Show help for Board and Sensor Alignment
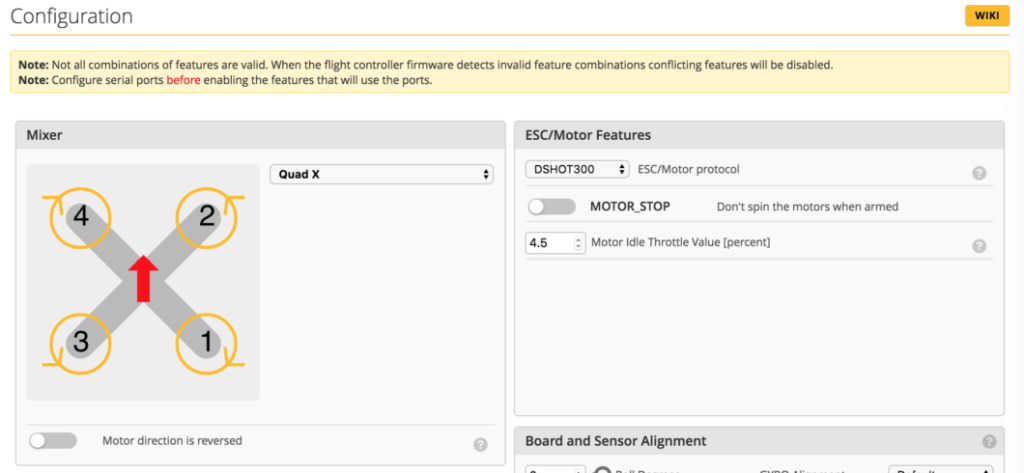Image resolution: width=1024 pixels, height=473 pixels. click(x=989, y=441)
